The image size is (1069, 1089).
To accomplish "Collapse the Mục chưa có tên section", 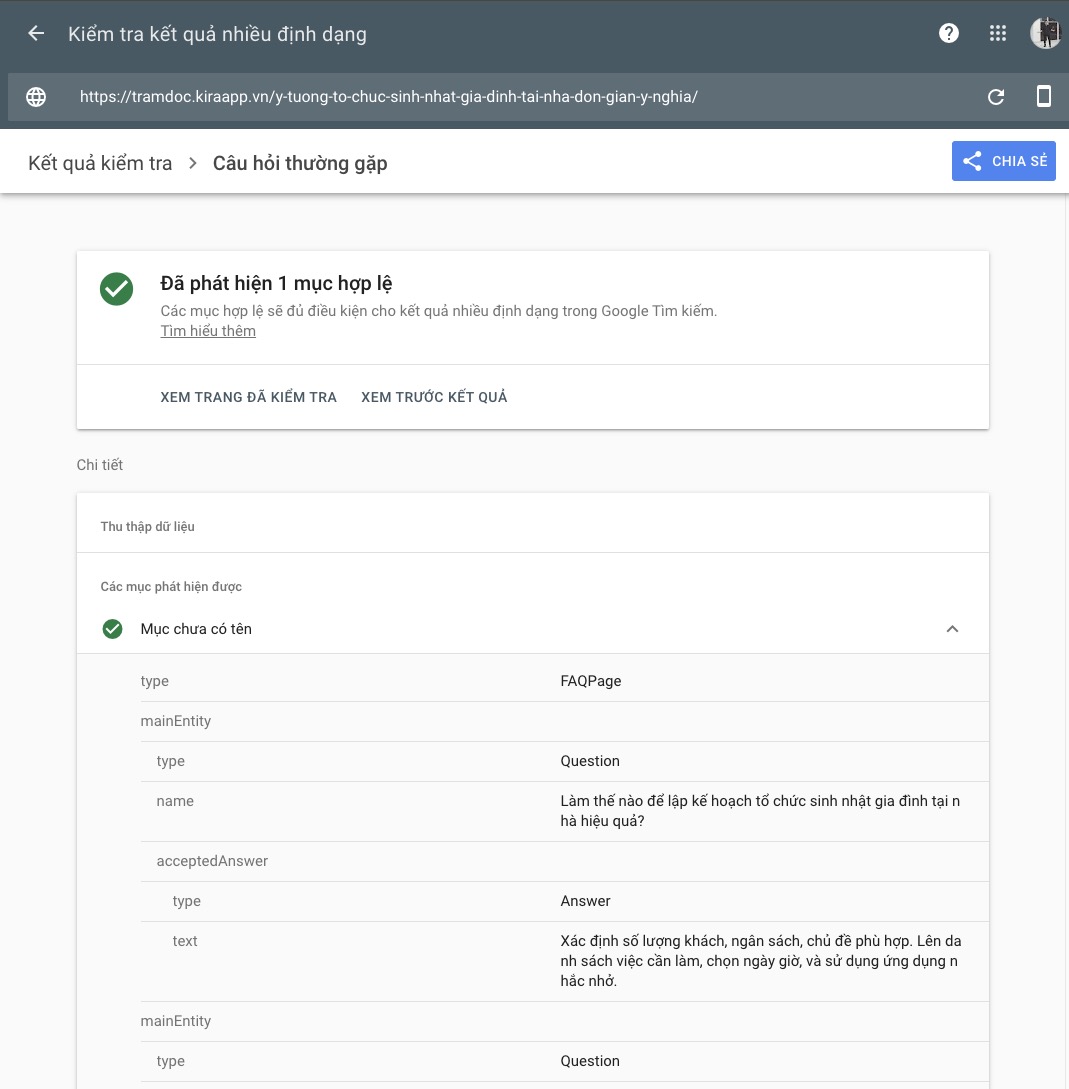I will point(952,629).
